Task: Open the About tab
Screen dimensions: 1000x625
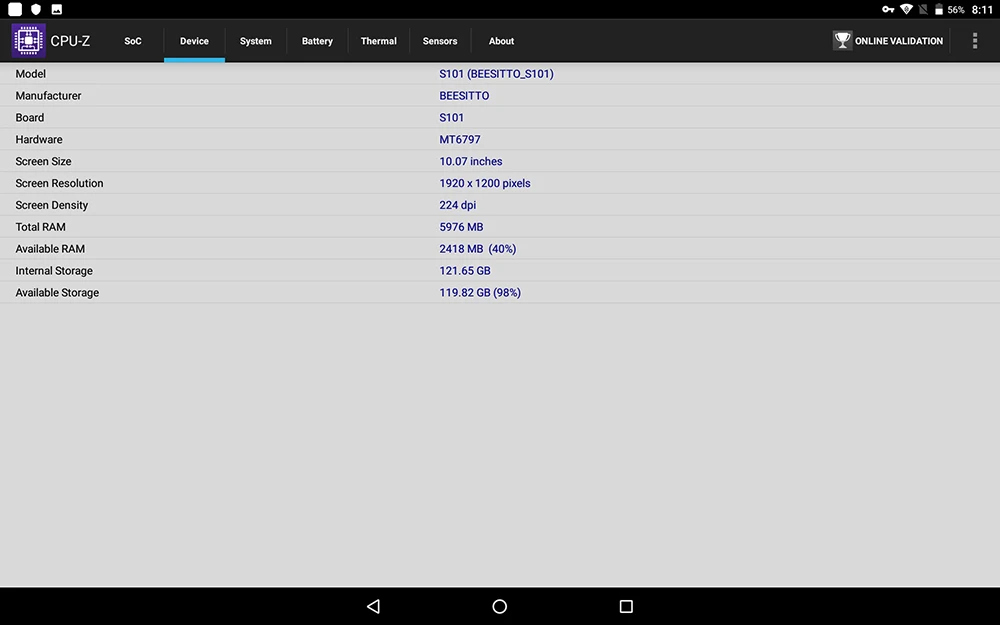Action: tap(501, 41)
